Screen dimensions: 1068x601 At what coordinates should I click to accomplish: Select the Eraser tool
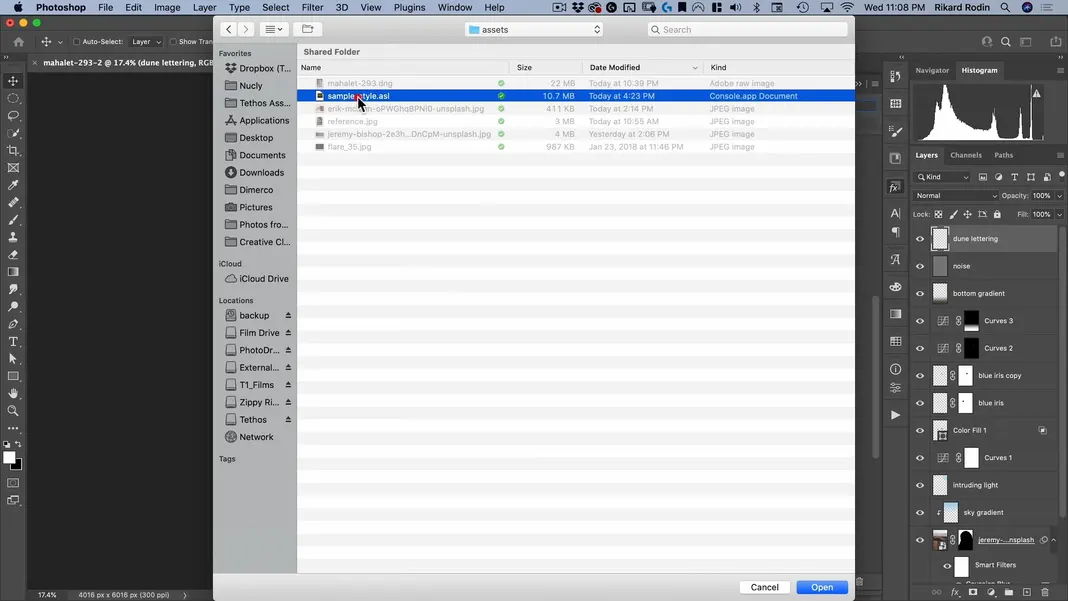point(13,255)
